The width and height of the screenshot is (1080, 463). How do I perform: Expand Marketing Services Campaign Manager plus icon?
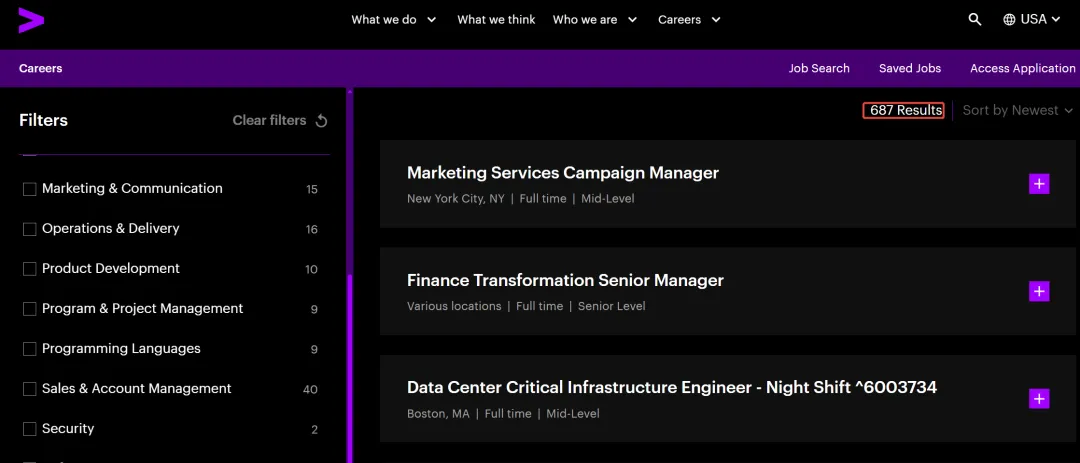click(1039, 184)
